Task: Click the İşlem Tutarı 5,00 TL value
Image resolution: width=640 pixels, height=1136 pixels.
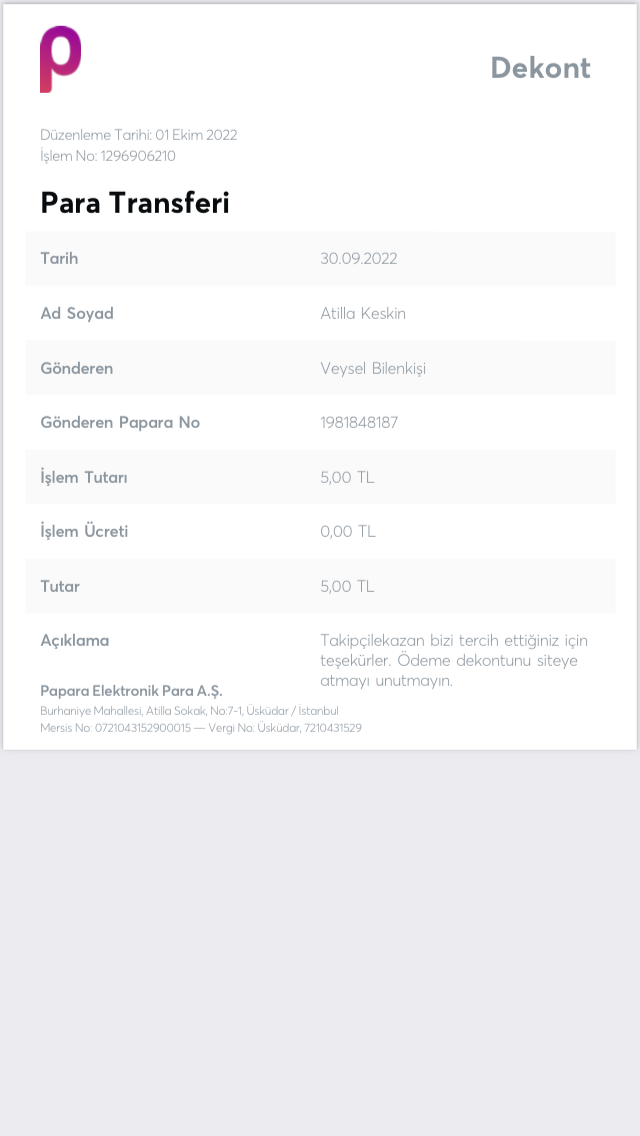Action: click(x=347, y=477)
